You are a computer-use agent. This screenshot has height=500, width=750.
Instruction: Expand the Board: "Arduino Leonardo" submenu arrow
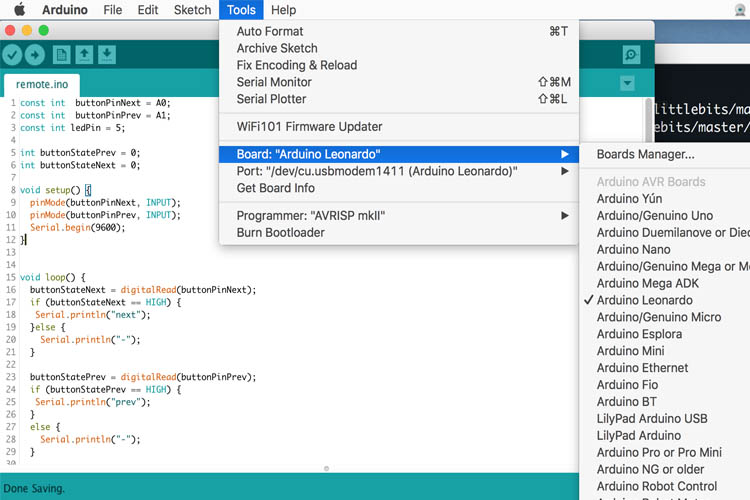[565, 154]
